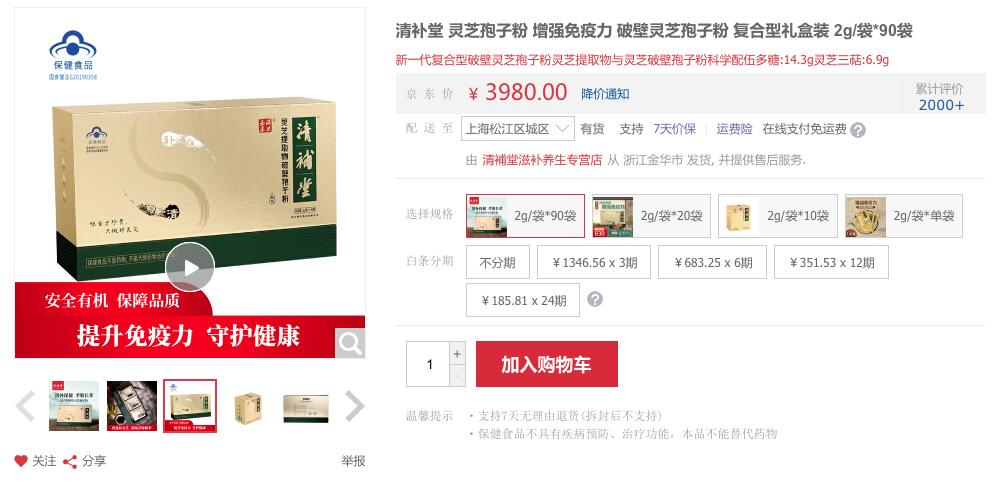Open the 降价通知 price alert link
Screen dimensions: 999x501
click(605, 94)
